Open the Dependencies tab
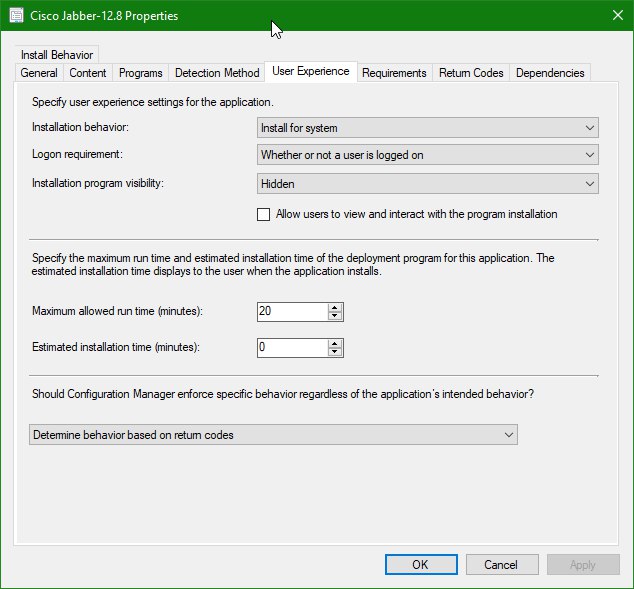This screenshot has width=634, height=589. tap(550, 73)
